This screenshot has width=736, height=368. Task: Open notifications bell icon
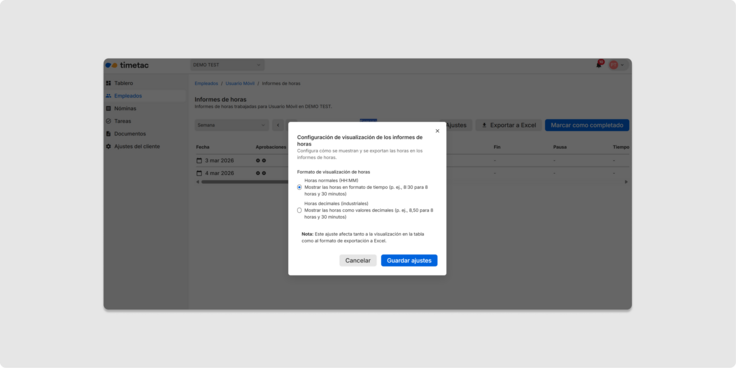coord(599,65)
